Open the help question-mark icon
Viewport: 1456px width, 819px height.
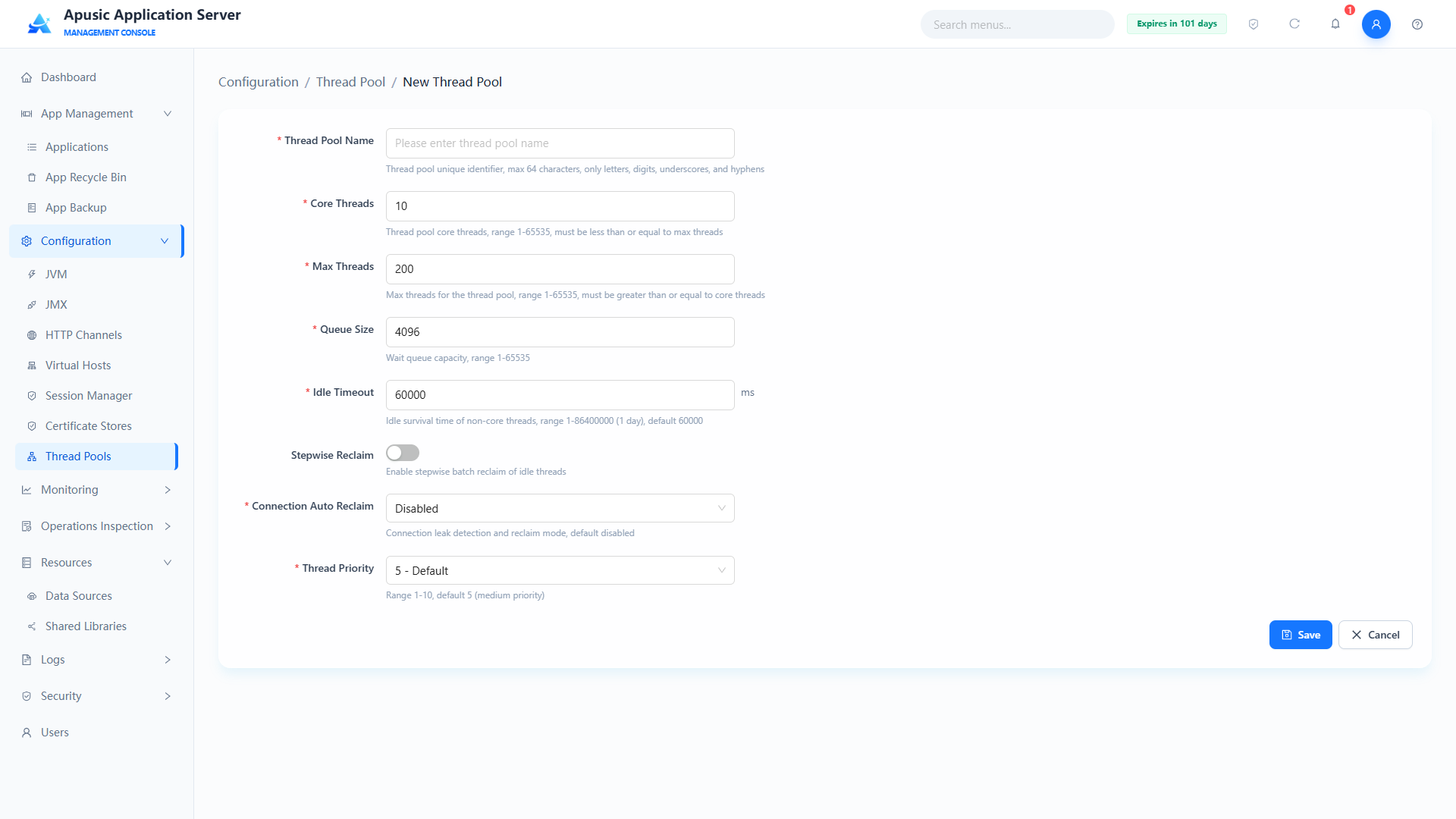point(1417,24)
